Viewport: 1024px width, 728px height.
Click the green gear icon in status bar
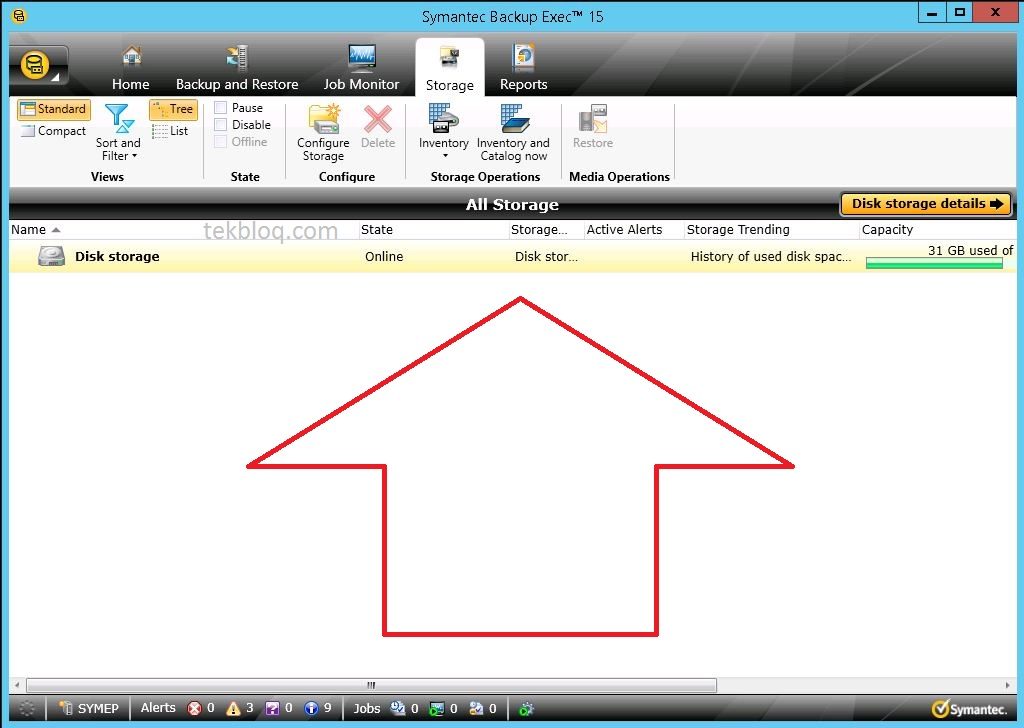tap(526, 708)
